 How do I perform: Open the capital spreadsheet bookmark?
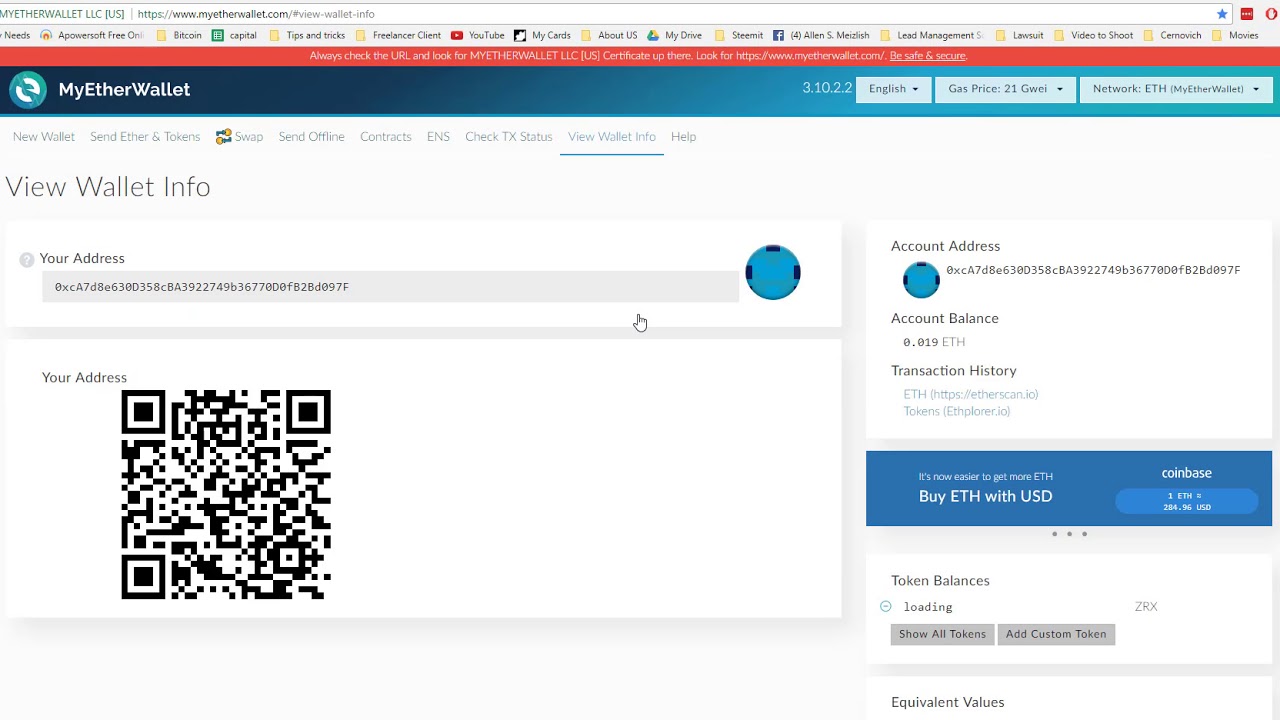point(234,35)
